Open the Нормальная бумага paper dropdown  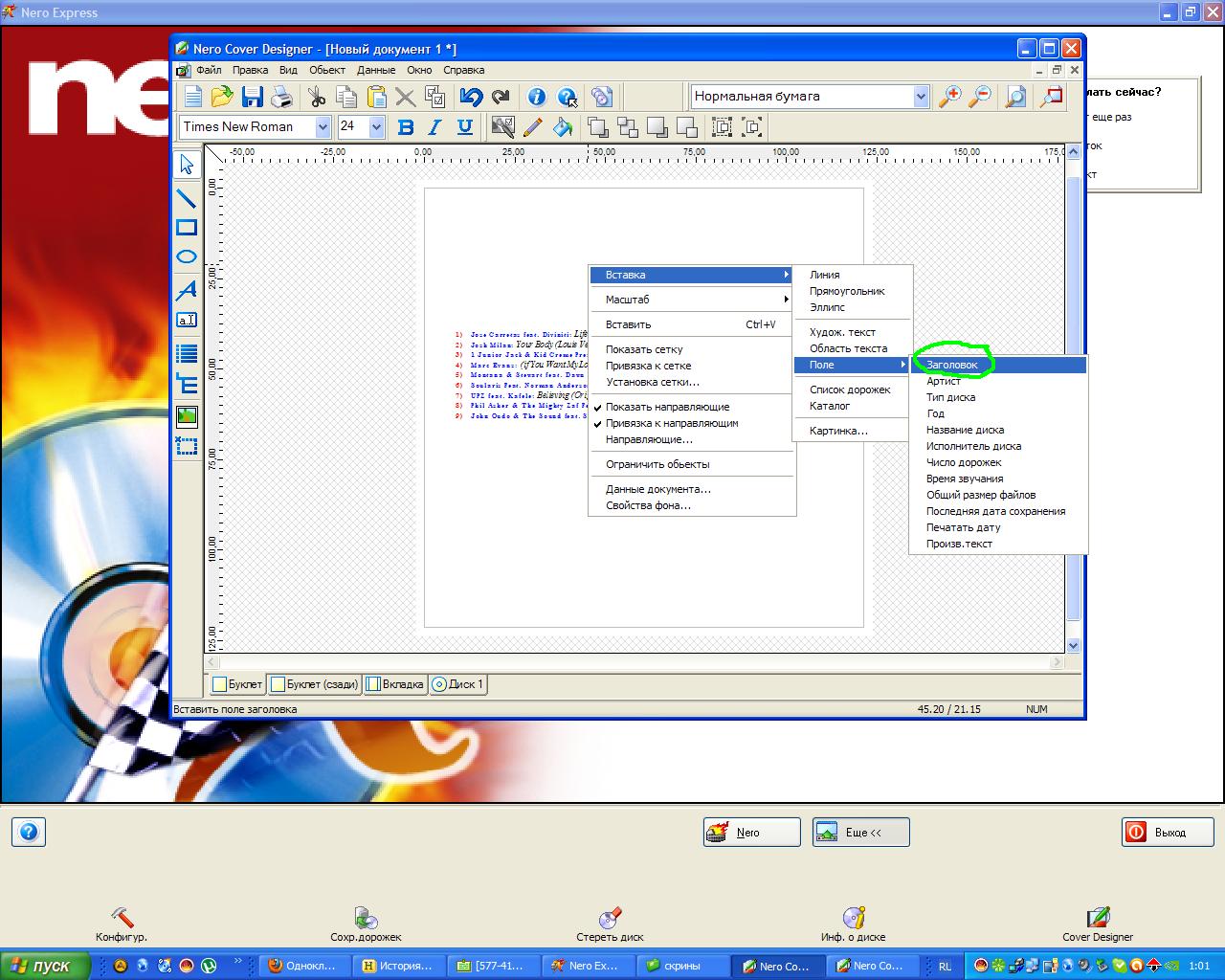(x=921, y=96)
